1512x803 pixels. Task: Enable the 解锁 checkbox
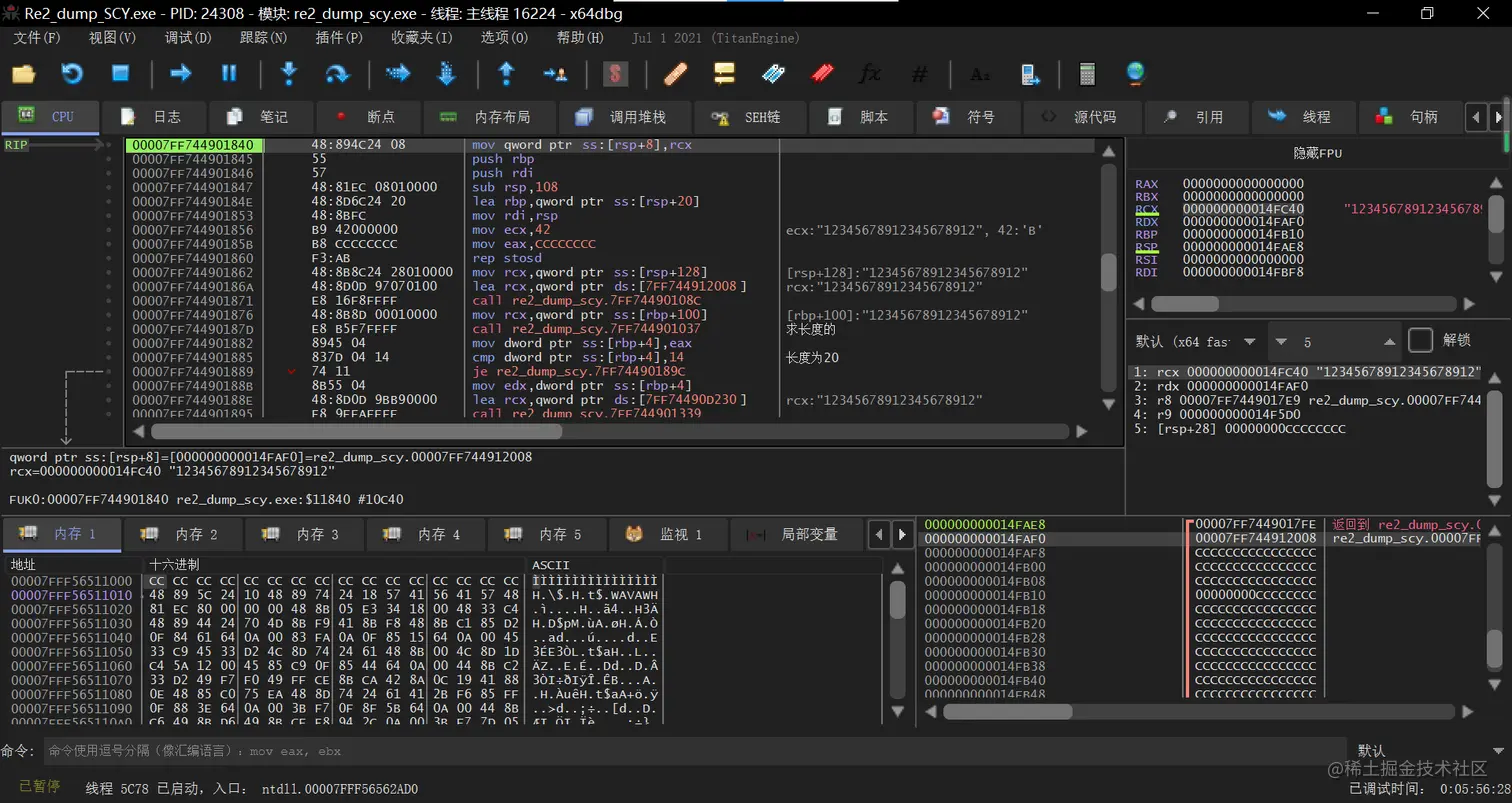tap(1420, 340)
